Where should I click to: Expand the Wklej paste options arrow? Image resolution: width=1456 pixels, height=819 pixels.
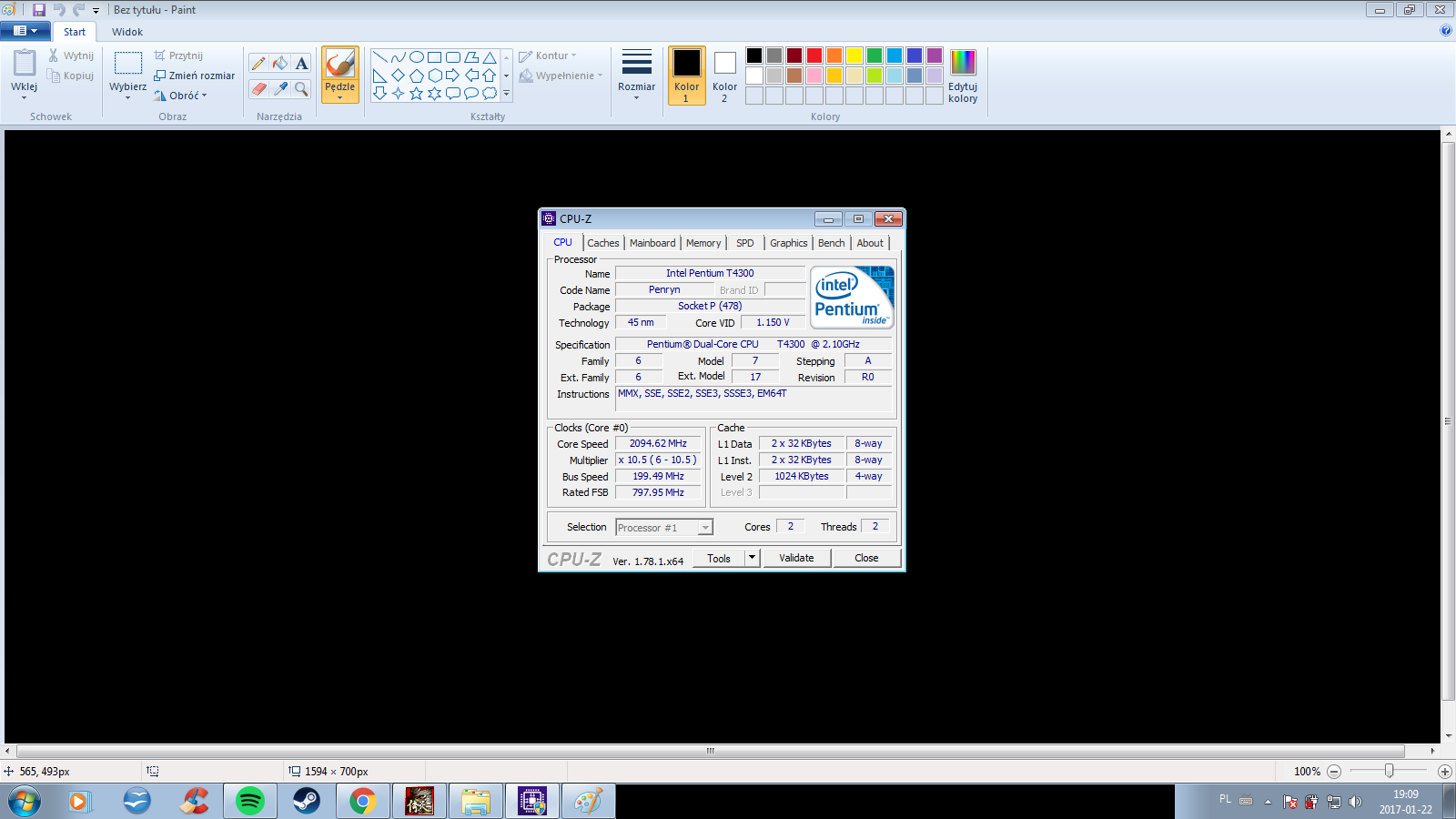(25, 98)
